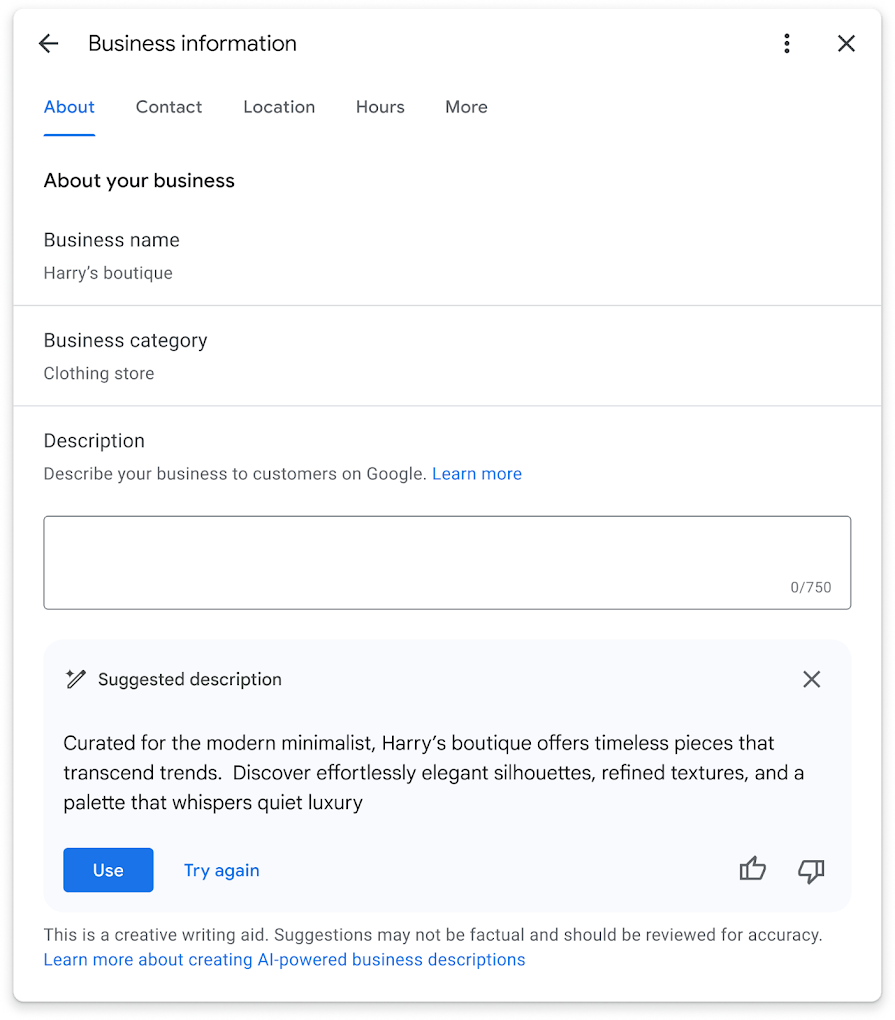The image size is (895, 1020).
Task: Use the suggested description
Action: click(x=108, y=870)
